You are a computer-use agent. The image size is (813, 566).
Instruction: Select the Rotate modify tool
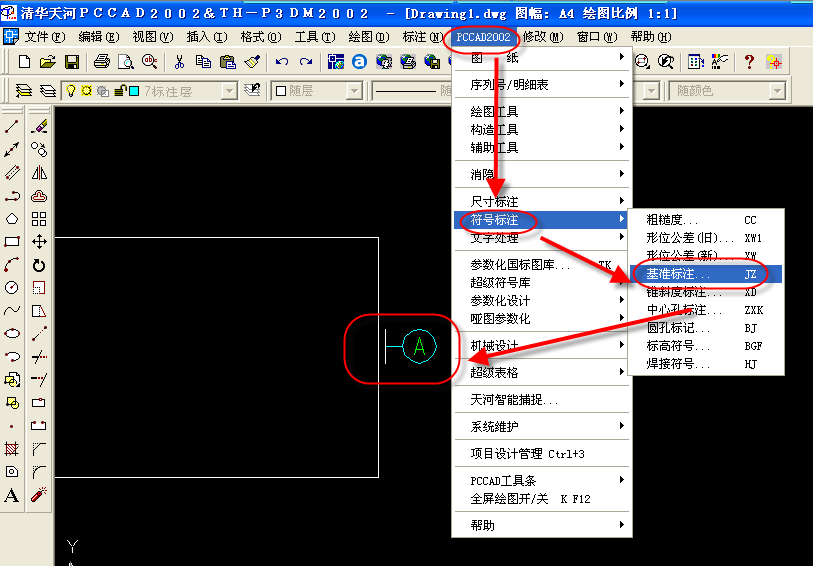39,265
